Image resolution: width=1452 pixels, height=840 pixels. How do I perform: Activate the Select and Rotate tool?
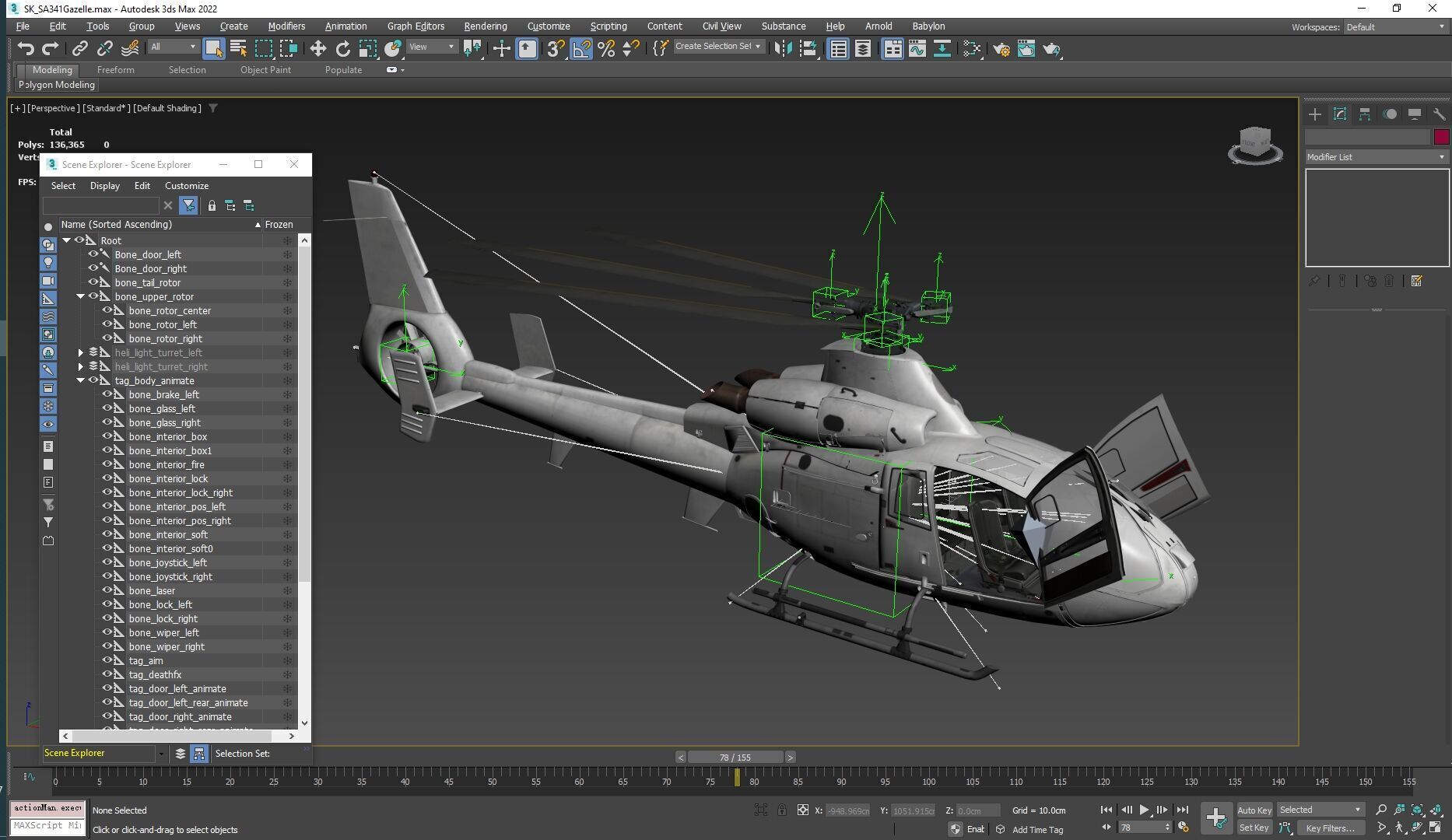(x=342, y=49)
